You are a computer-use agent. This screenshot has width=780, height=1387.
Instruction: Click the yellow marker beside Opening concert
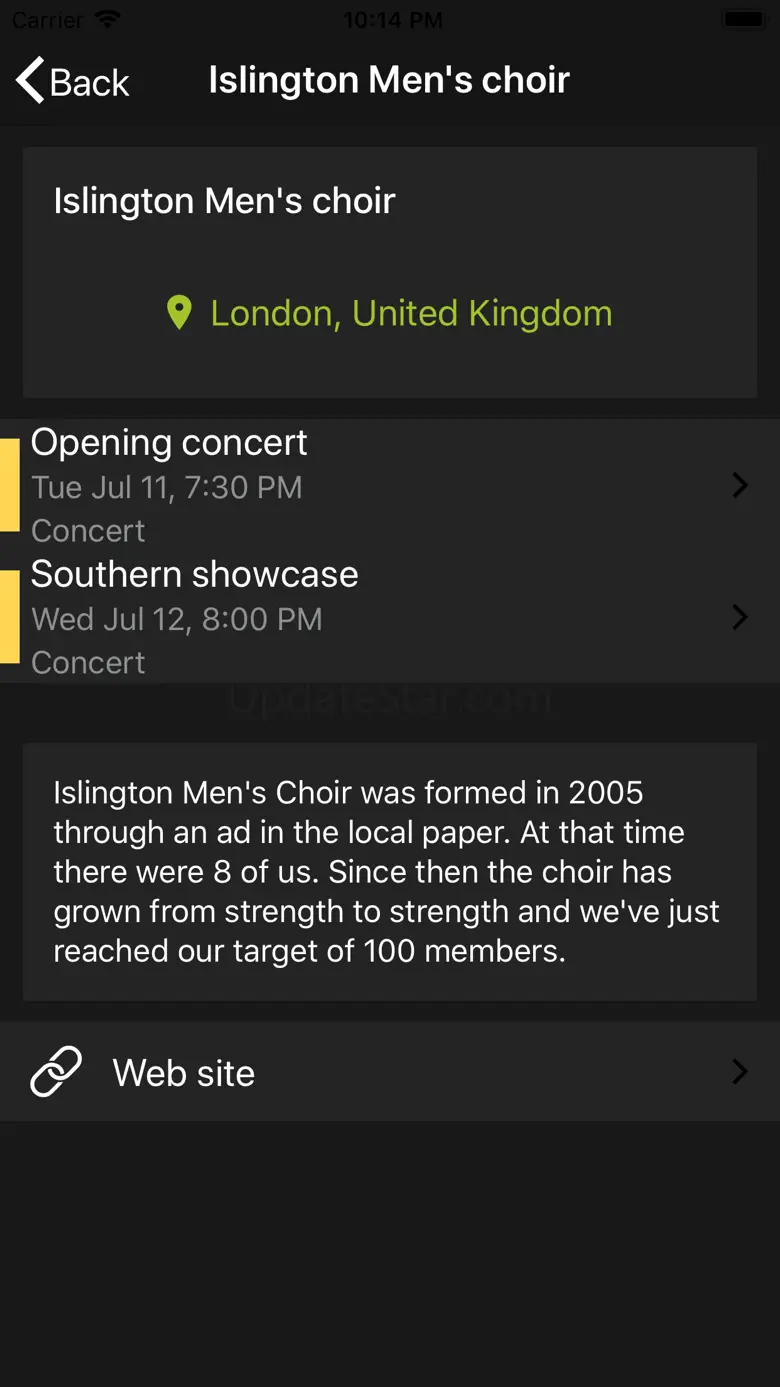click(x=9, y=484)
